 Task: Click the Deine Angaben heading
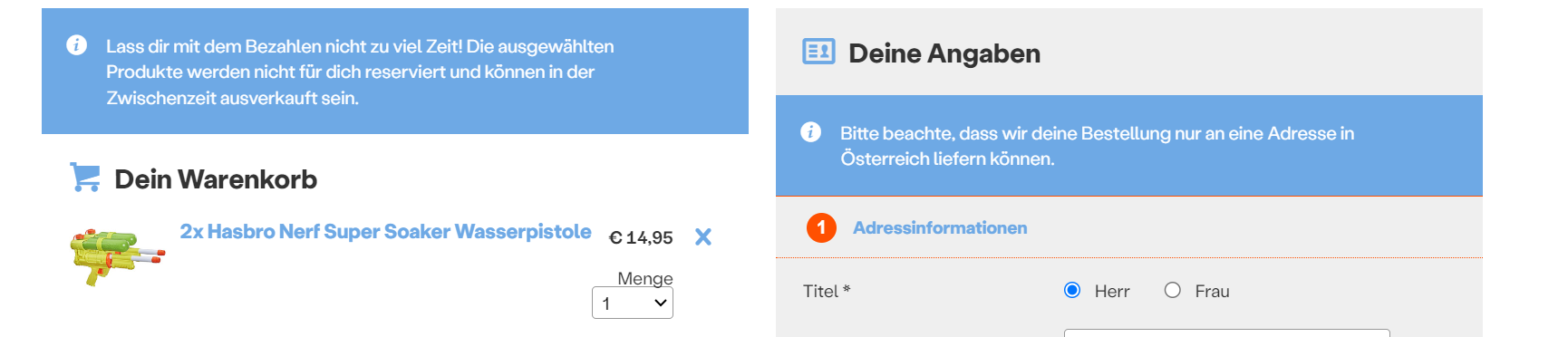(x=944, y=53)
